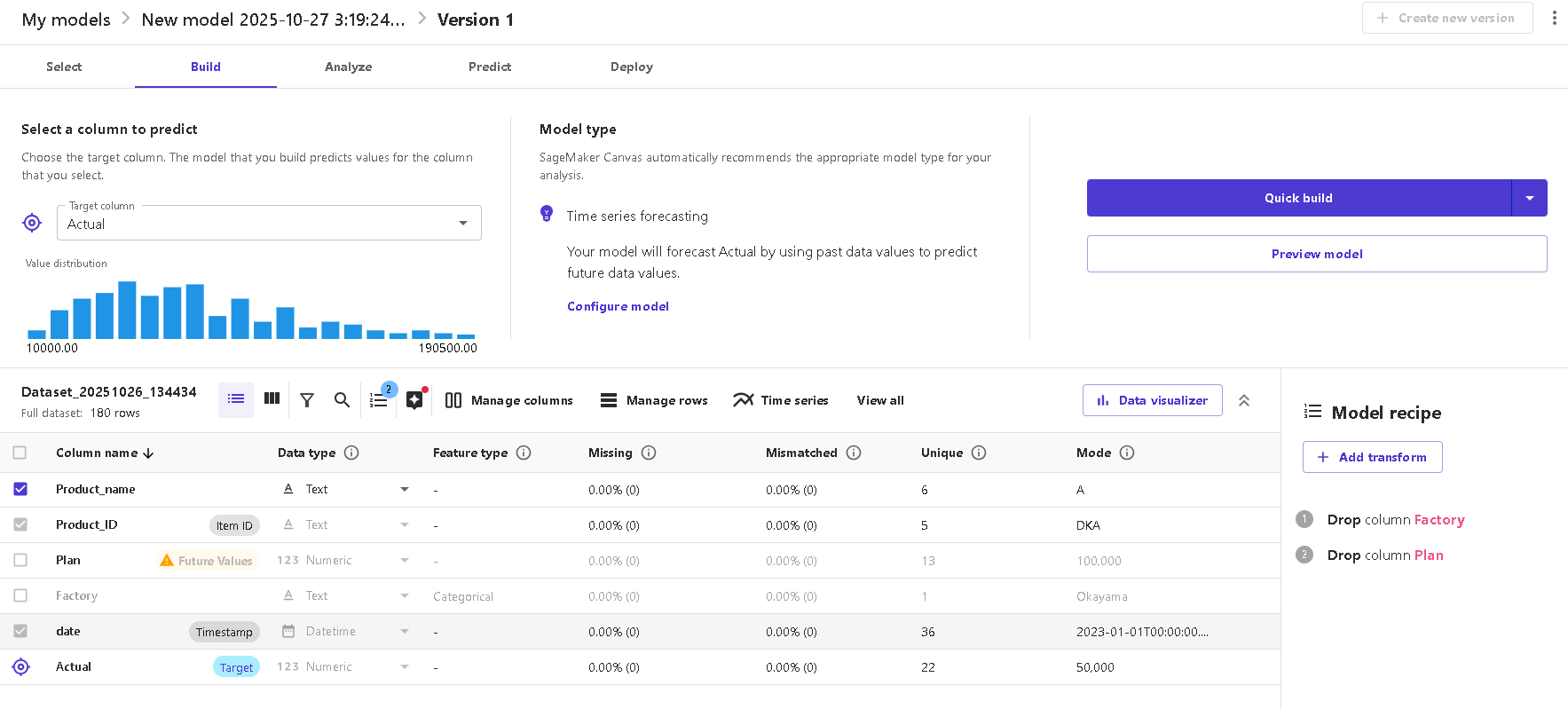This screenshot has height=709, width=1568.
Task: Open model recipe steps list icon
Action: 379,400
